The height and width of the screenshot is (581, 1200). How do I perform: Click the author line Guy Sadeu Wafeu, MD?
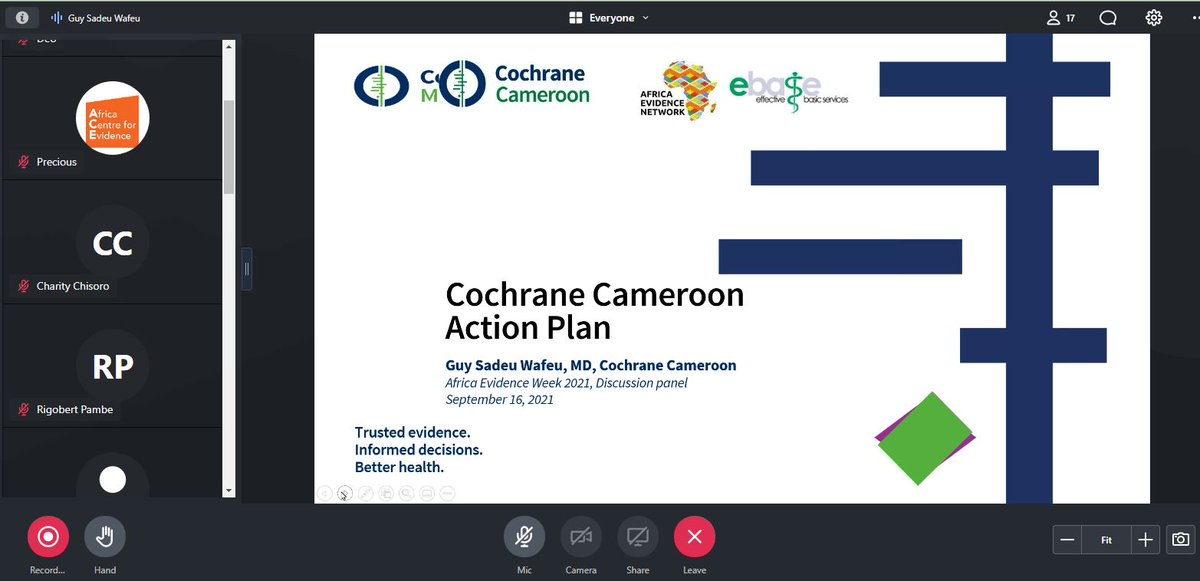click(591, 365)
